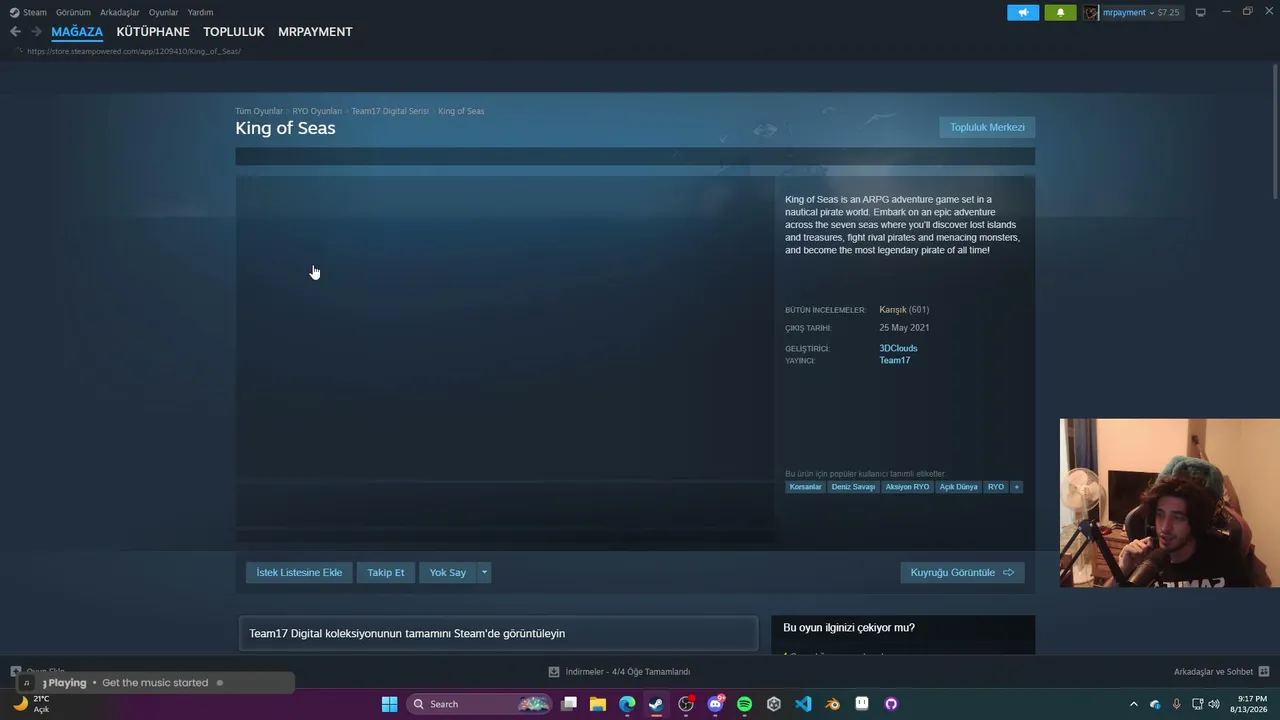Switch to the TOPLULUK tab
Screen dimensions: 1280x720
[234, 32]
